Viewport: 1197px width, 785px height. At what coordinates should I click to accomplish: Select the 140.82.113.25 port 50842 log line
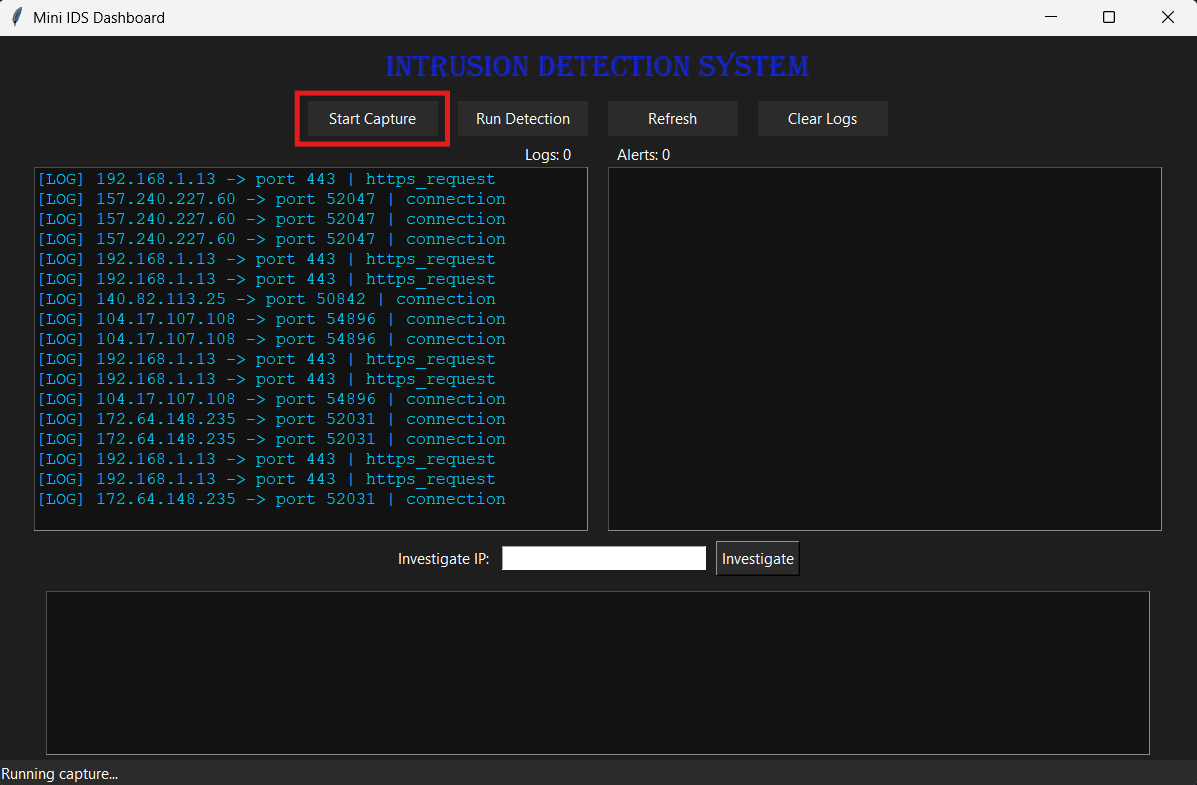click(266, 299)
